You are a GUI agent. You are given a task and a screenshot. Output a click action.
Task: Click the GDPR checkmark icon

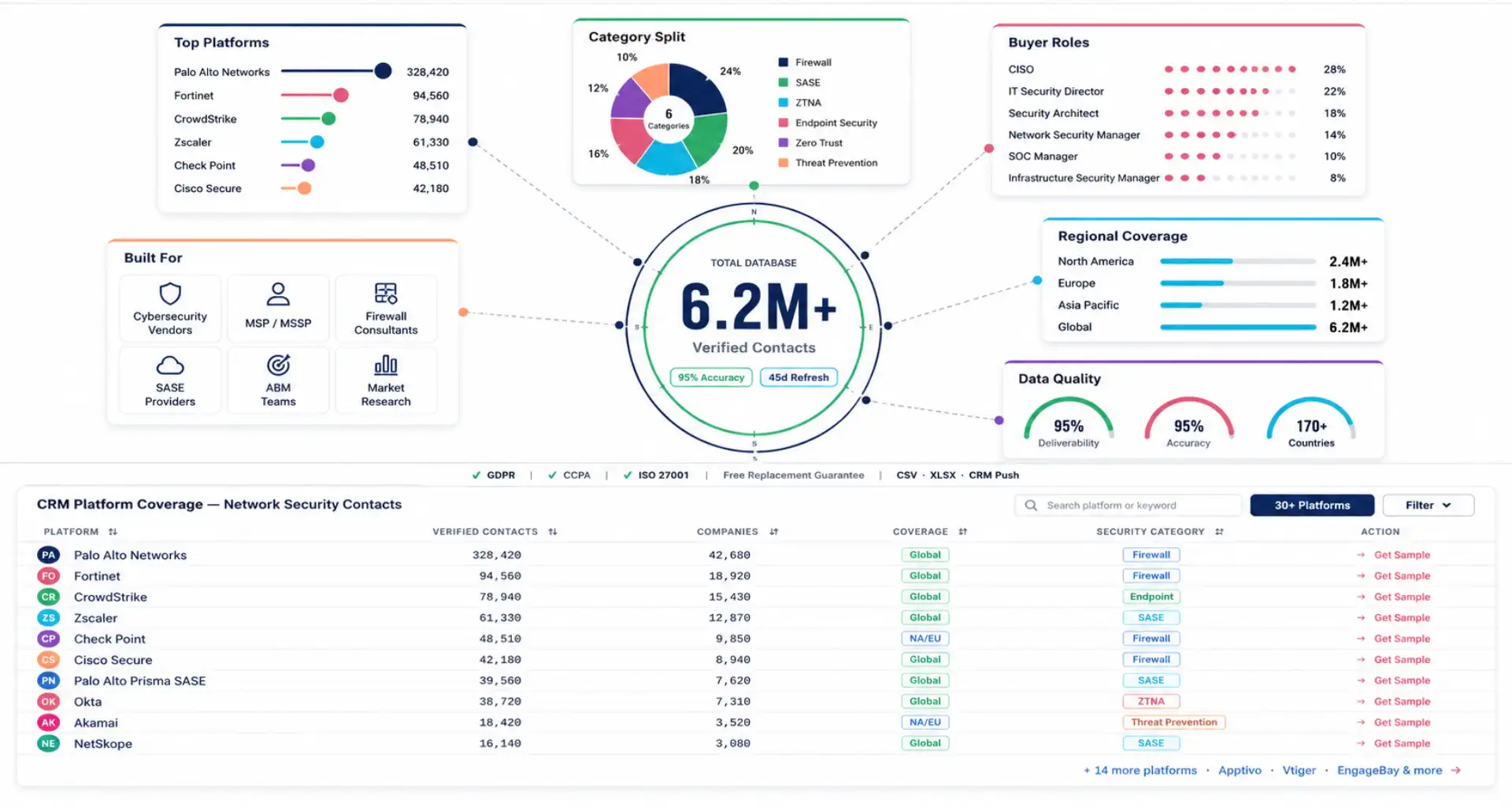[x=476, y=476]
